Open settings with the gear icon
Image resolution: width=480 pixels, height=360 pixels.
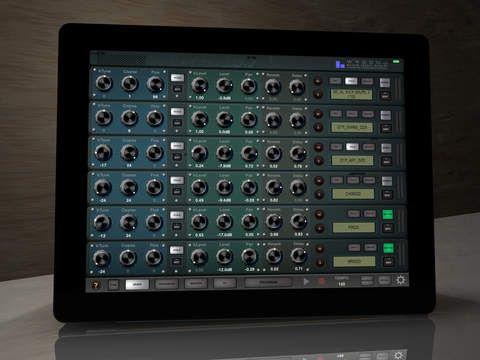[x=400, y=280]
